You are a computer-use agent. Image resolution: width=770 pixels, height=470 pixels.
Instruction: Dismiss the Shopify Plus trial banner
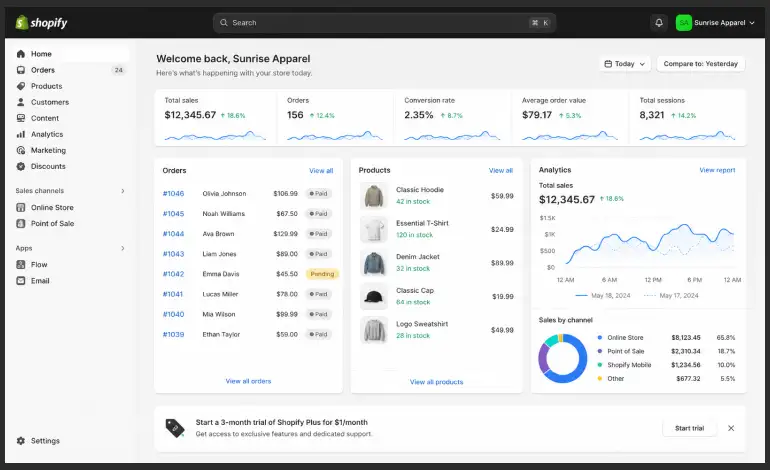tap(731, 428)
